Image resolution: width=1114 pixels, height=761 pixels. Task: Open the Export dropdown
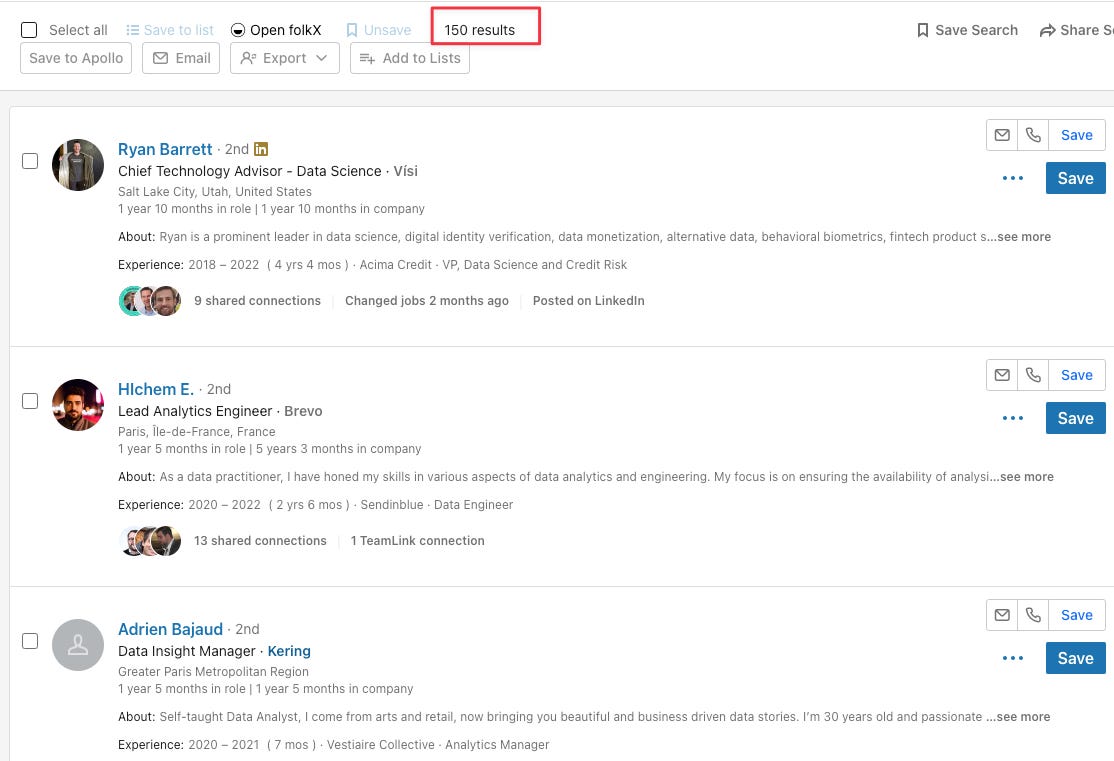point(285,58)
